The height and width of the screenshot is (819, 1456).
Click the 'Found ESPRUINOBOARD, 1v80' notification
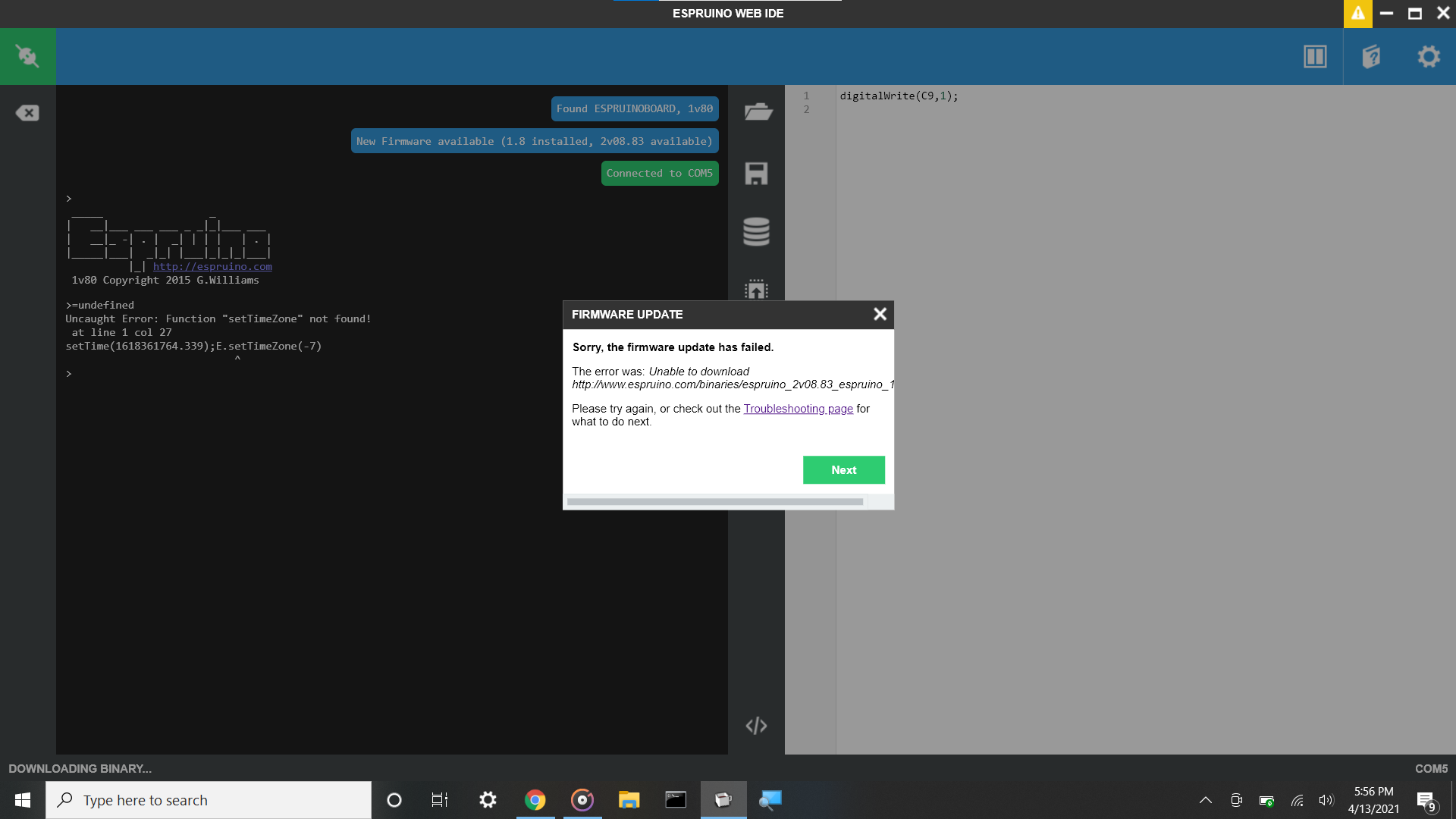(x=635, y=108)
